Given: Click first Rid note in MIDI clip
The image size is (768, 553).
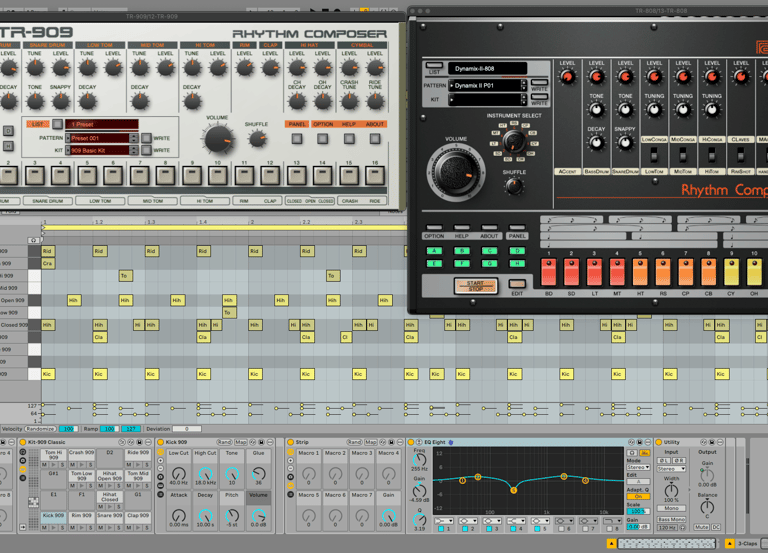Looking at the screenshot, I should [x=48, y=251].
